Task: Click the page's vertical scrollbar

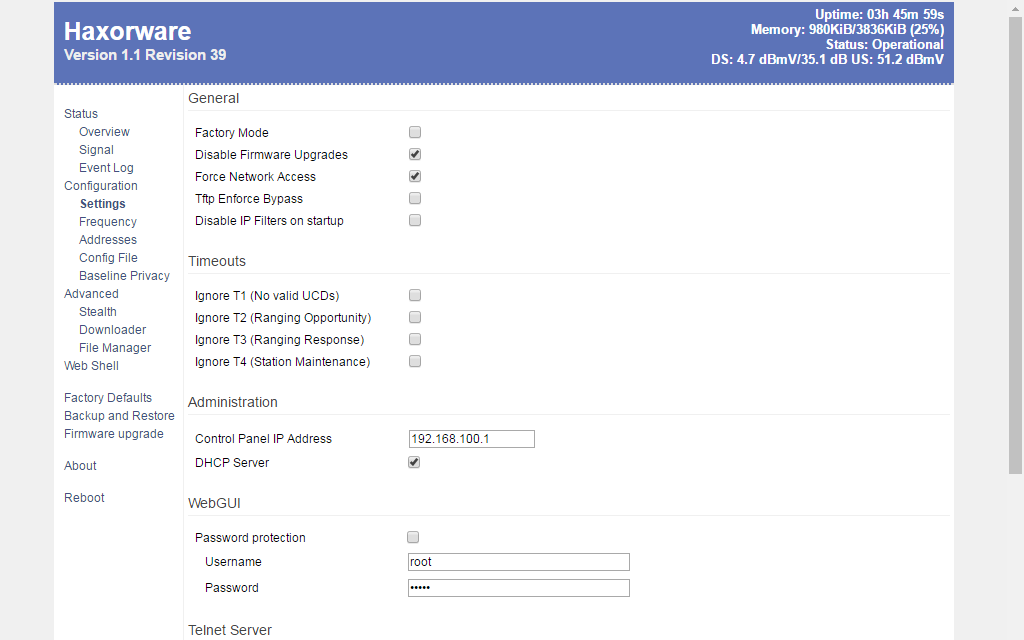Action: point(1015,240)
